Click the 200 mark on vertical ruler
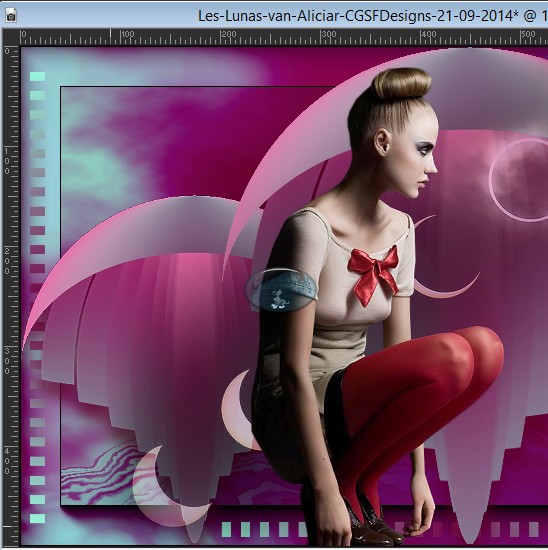This screenshot has width=548, height=550. click(x=7, y=261)
